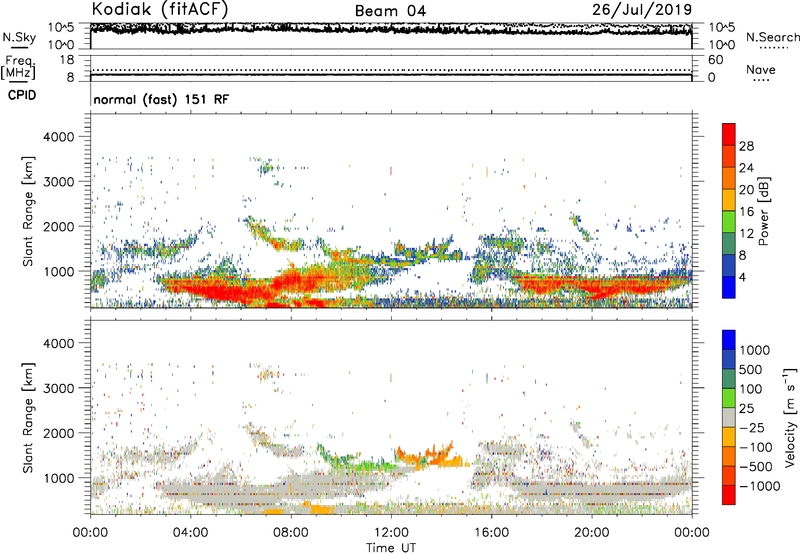
Task: Click the '-1000' velocity colorbar tick label
Action: (x=759, y=486)
